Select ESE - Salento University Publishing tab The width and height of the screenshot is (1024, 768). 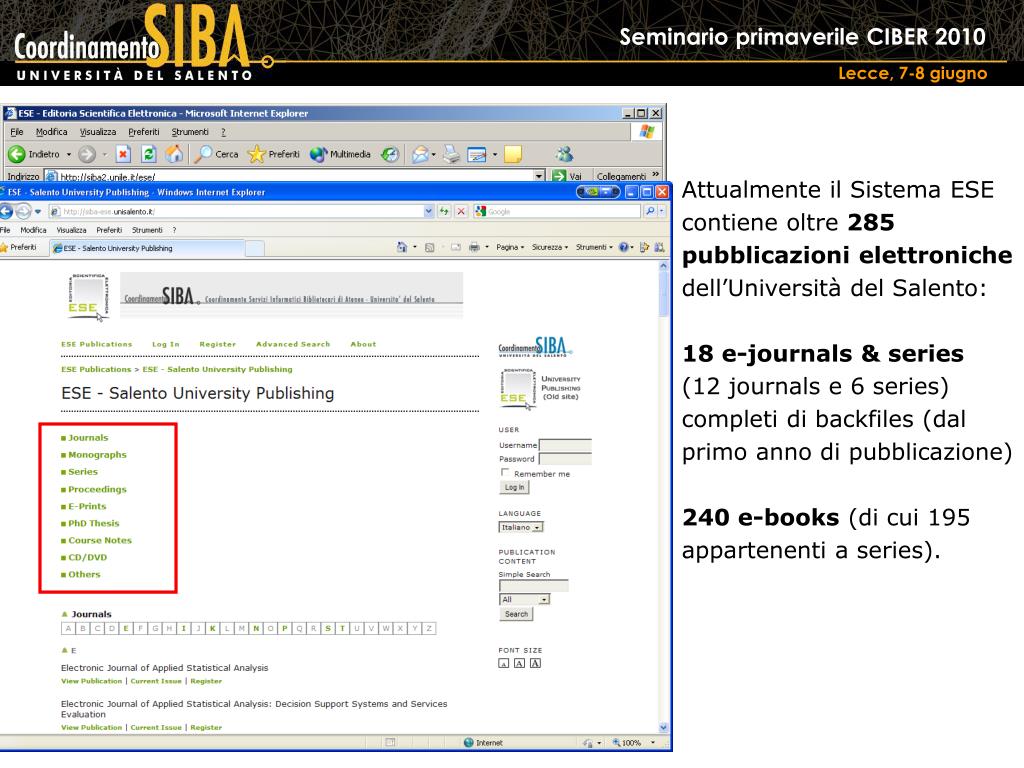(x=148, y=248)
